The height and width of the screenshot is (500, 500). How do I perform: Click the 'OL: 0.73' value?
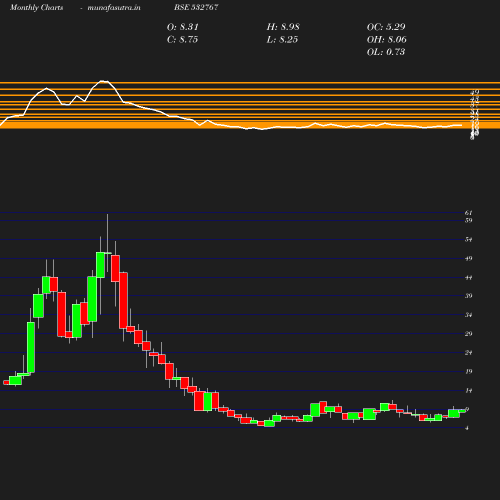click(386, 52)
